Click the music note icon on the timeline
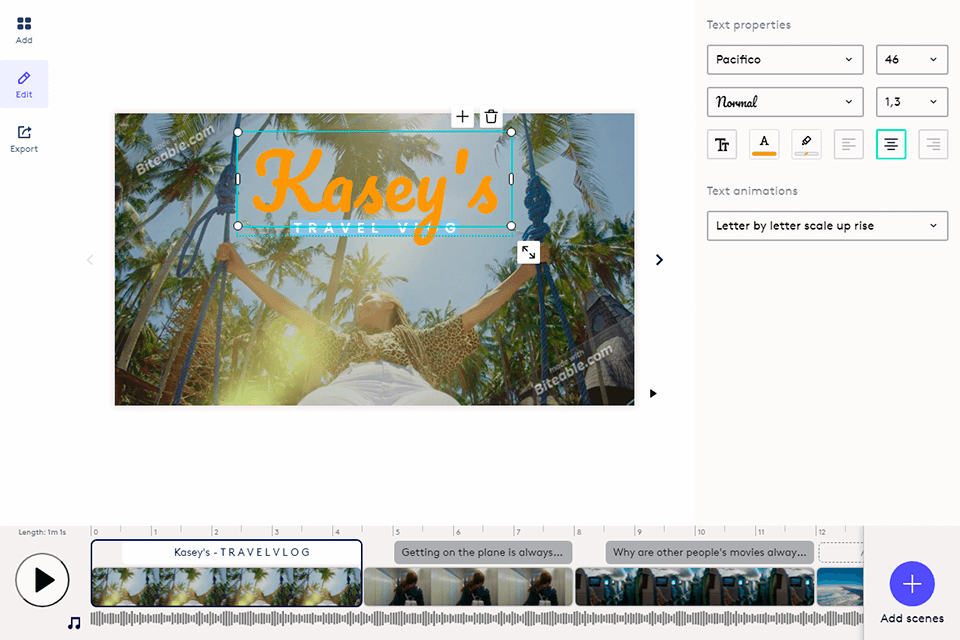This screenshot has width=960, height=640. pyautogui.click(x=74, y=622)
